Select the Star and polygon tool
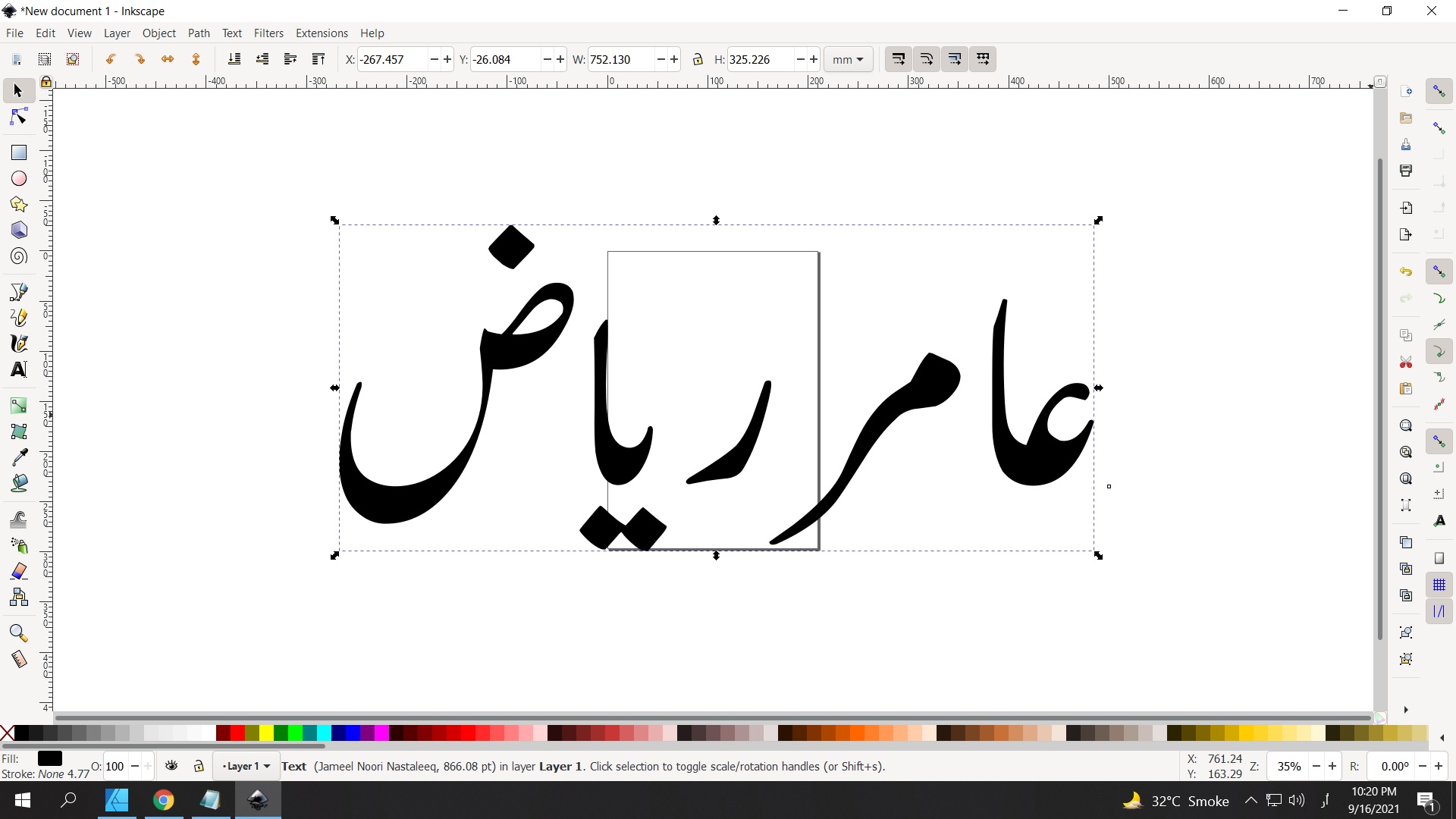The width and height of the screenshot is (1456, 819). click(x=18, y=204)
